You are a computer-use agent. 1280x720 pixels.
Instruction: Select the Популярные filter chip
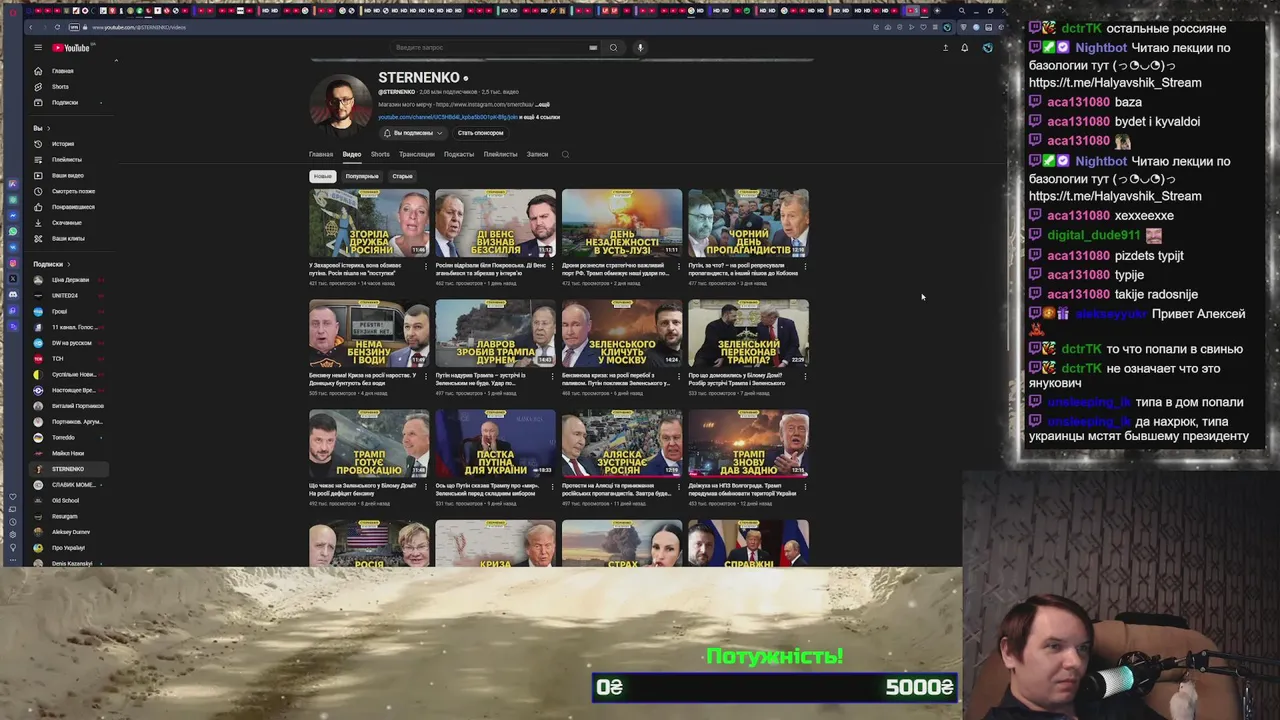click(362, 176)
